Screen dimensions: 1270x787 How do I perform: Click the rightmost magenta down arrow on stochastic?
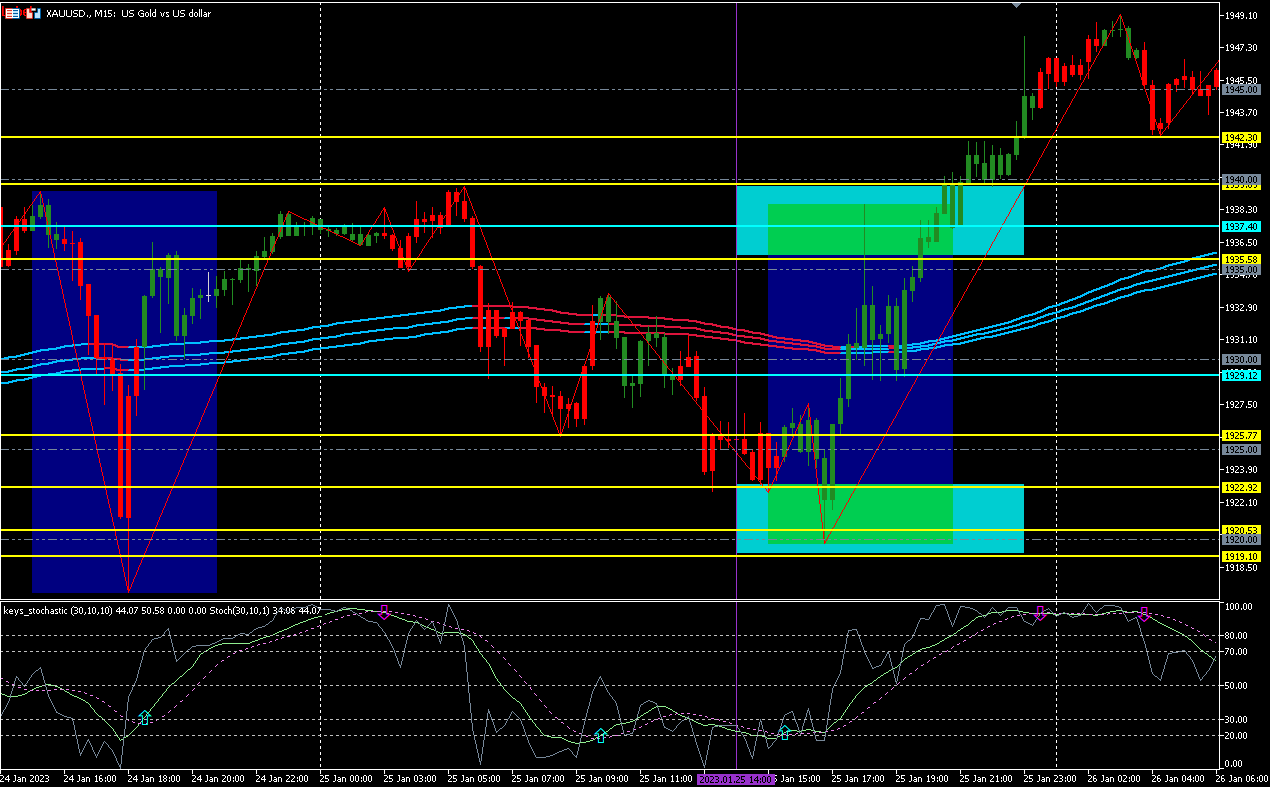[1144, 614]
